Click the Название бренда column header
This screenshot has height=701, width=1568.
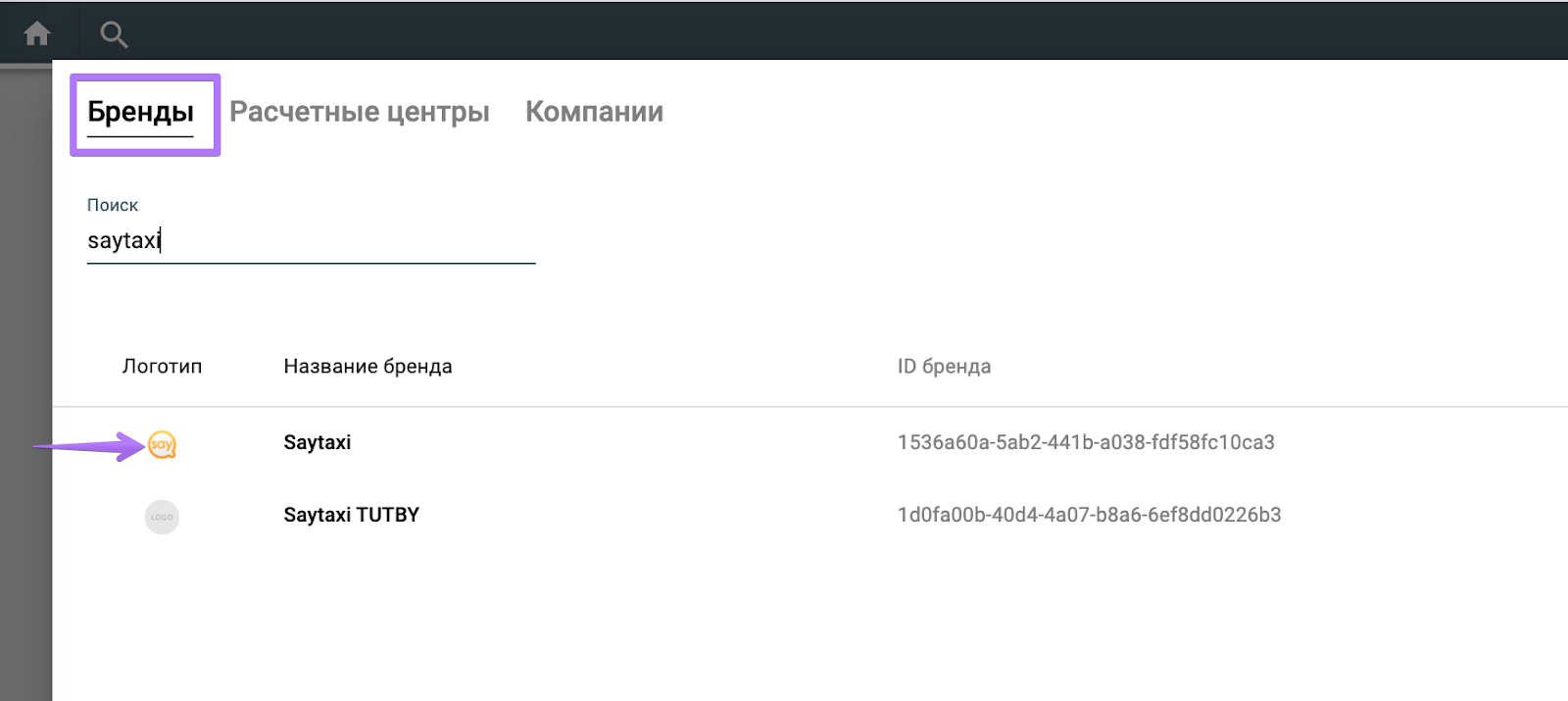click(x=367, y=367)
